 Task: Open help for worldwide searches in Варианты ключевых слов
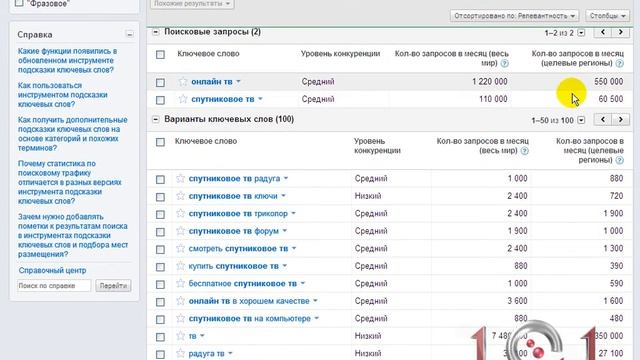[x=524, y=151]
